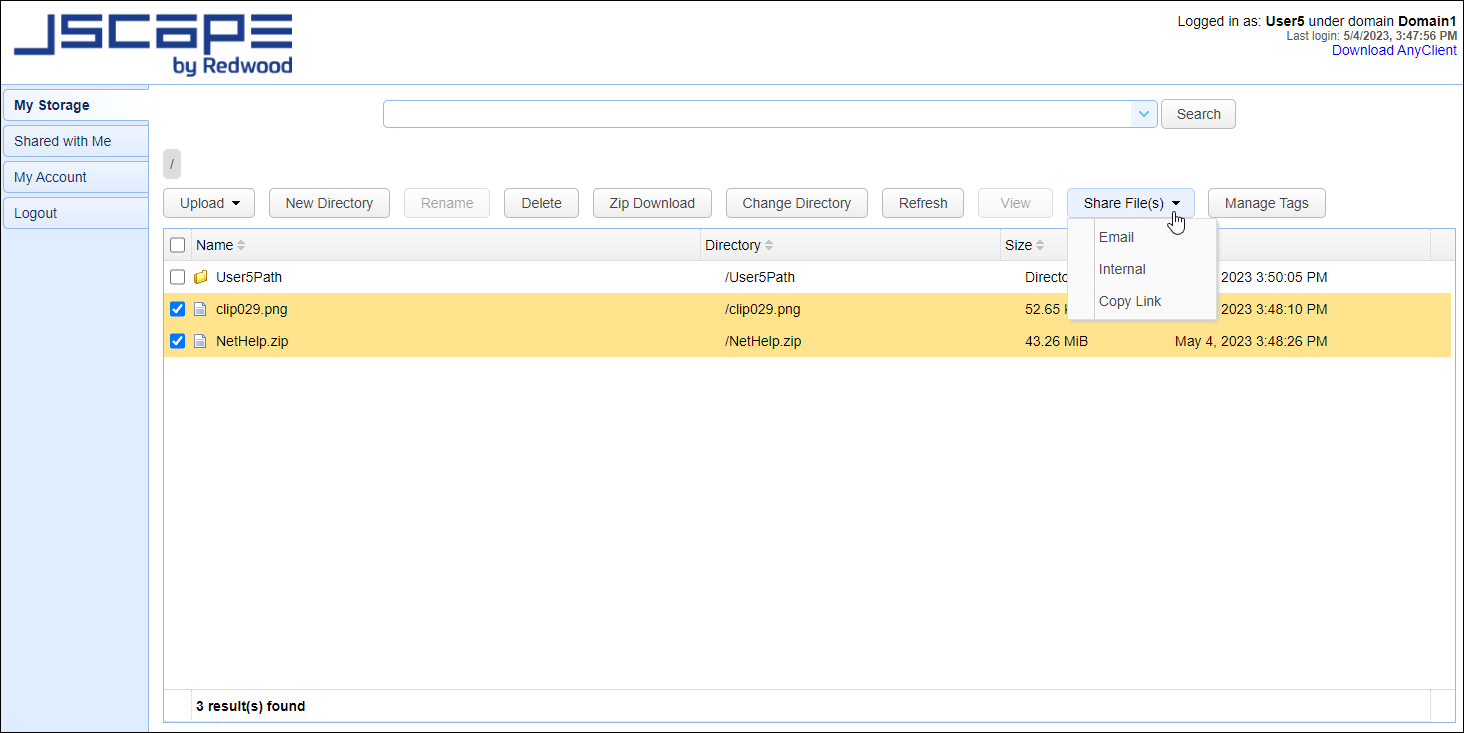Uncheck the clip029.png row checkbox
Viewport: 1464px width, 733px height.
coord(178,309)
